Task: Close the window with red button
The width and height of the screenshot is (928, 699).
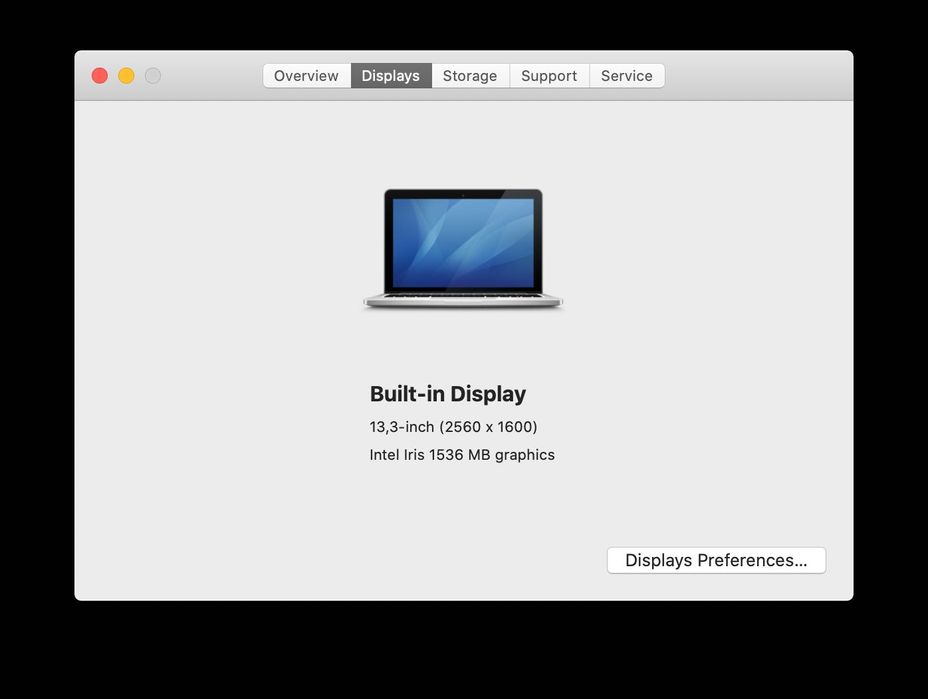Action: pos(99,76)
